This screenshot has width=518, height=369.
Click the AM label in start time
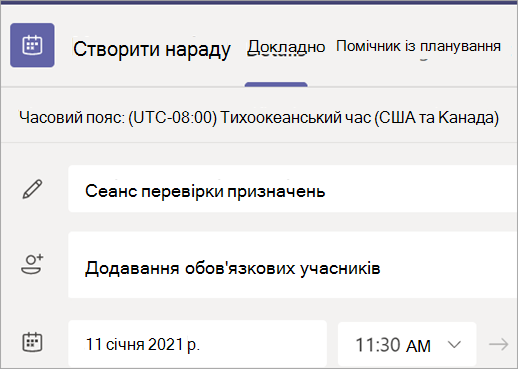tap(418, 346)
